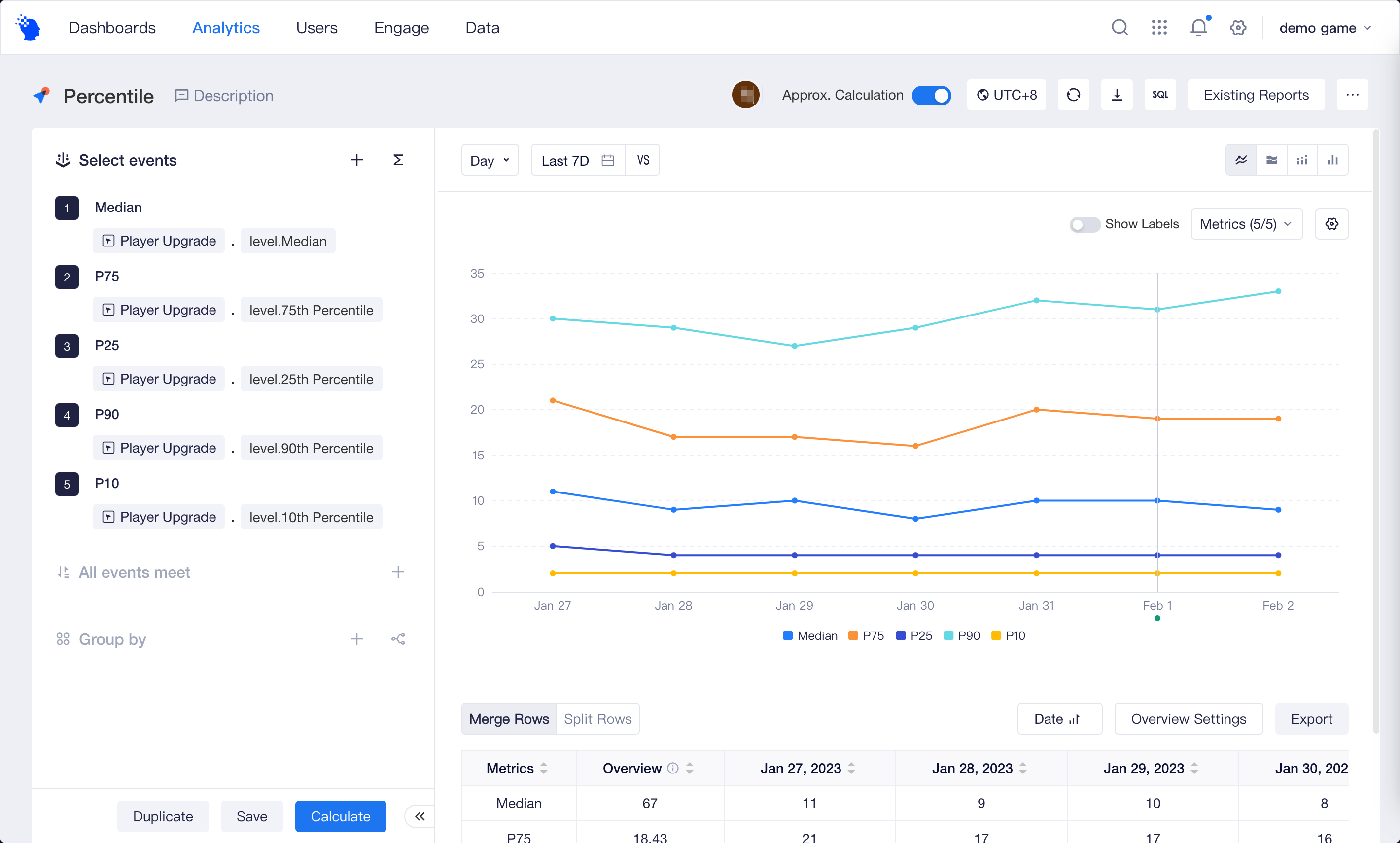Add a new event with plus icon
Screen dimensions: 1400x843
pos(357,160)
